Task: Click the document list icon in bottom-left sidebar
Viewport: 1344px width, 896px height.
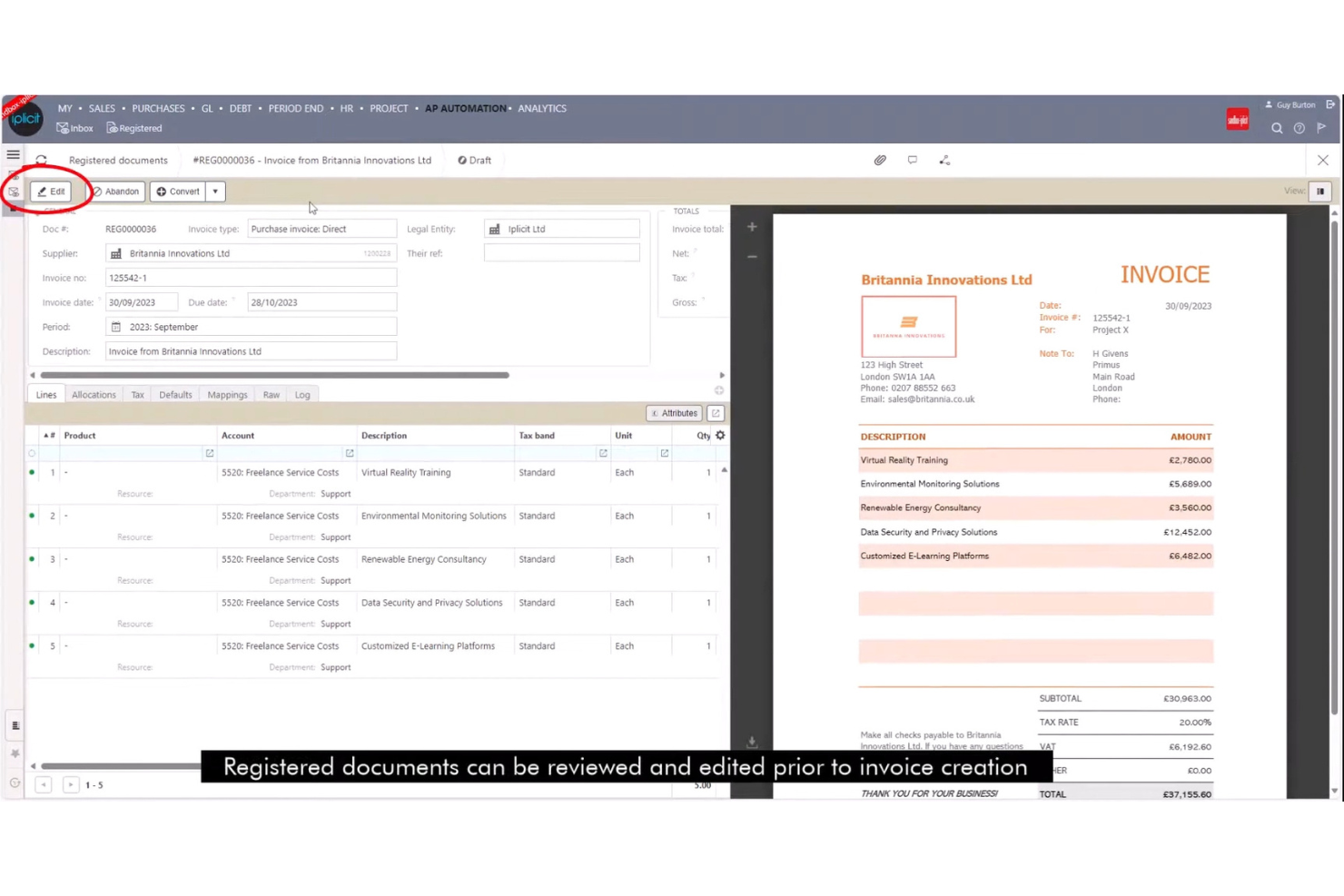Action: point(15,725)
